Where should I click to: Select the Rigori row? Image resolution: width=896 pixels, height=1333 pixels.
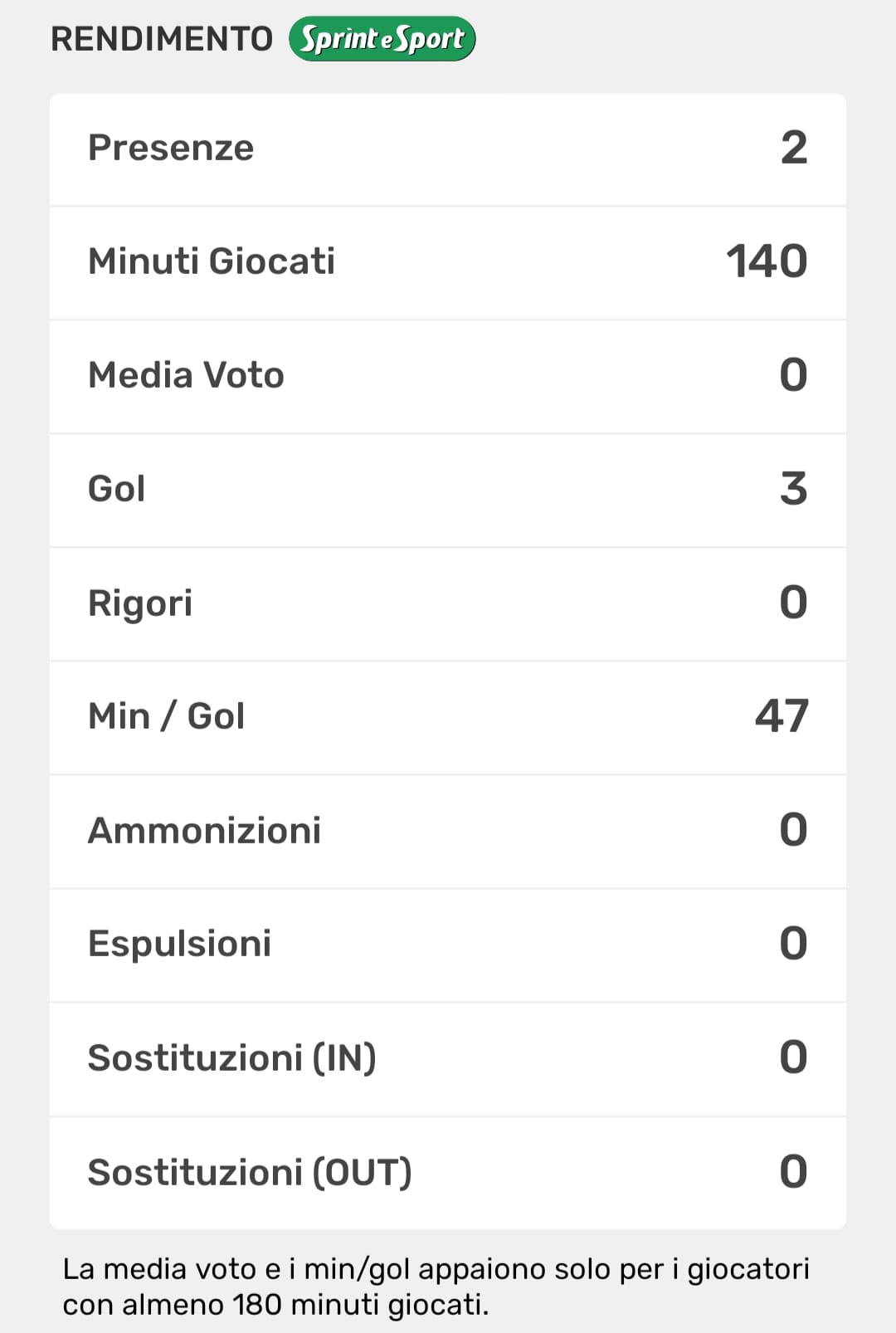coord(448,603)
